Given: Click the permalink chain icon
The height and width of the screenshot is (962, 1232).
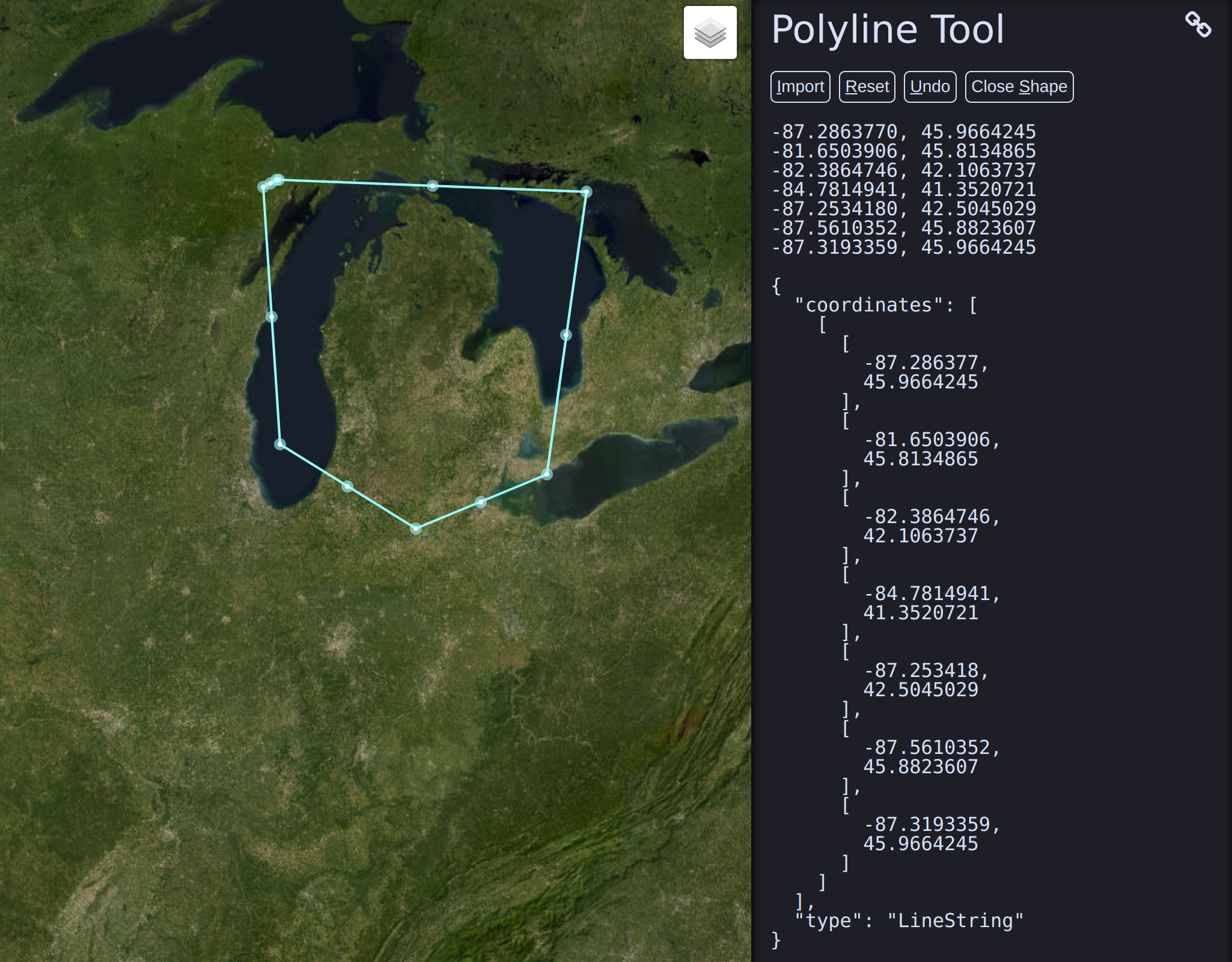Looking at the screenshot, I should 1198,25.
